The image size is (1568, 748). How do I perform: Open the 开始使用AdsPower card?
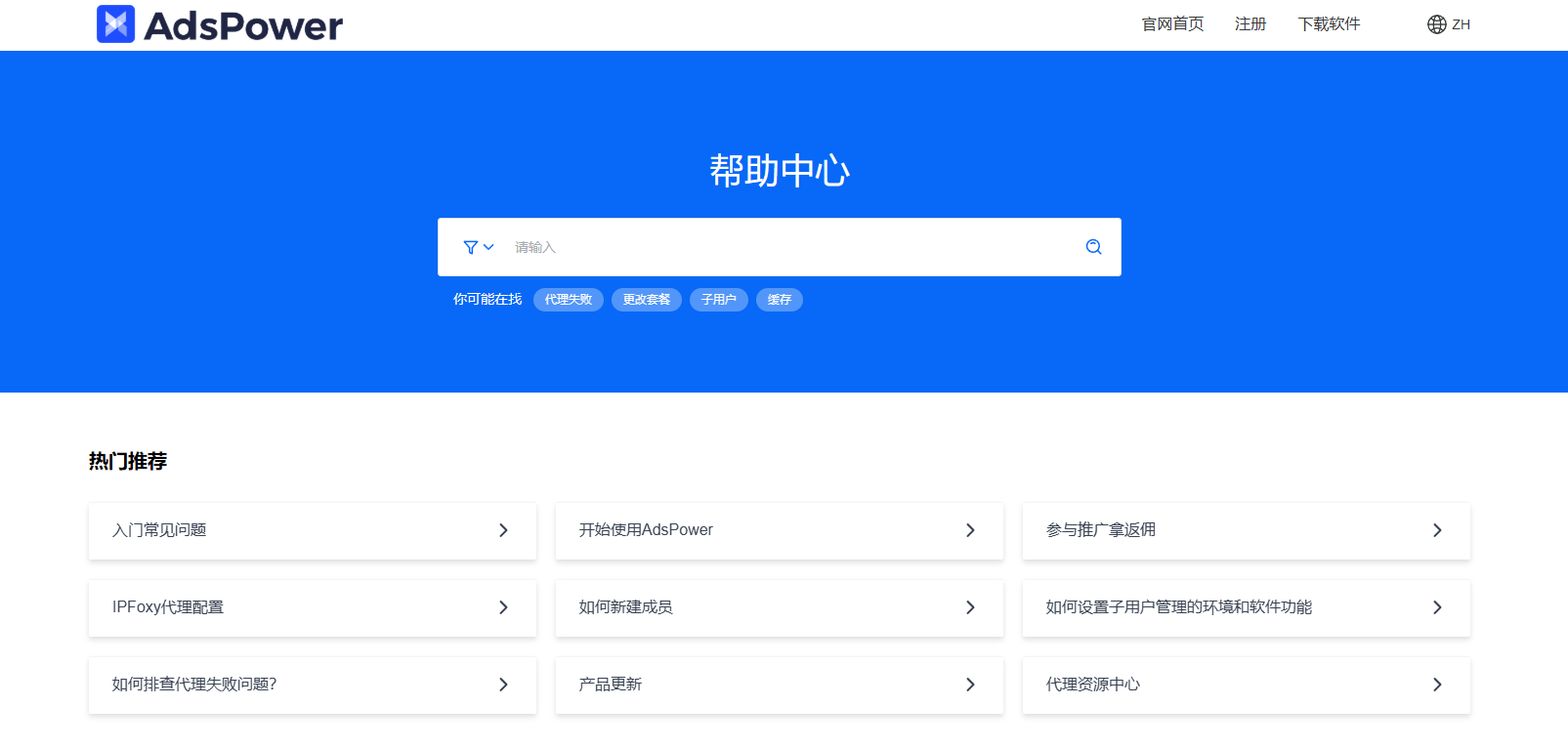click(x=780, y=530)
